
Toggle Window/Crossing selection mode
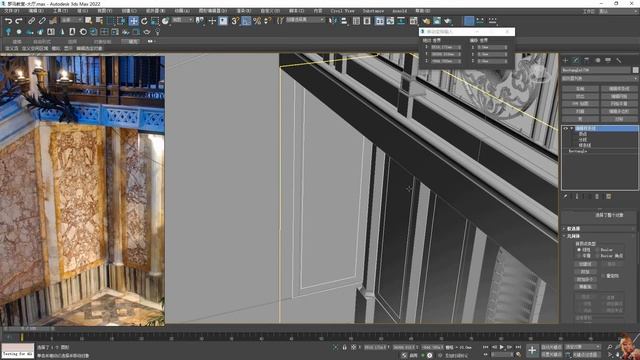click(122, 20)
